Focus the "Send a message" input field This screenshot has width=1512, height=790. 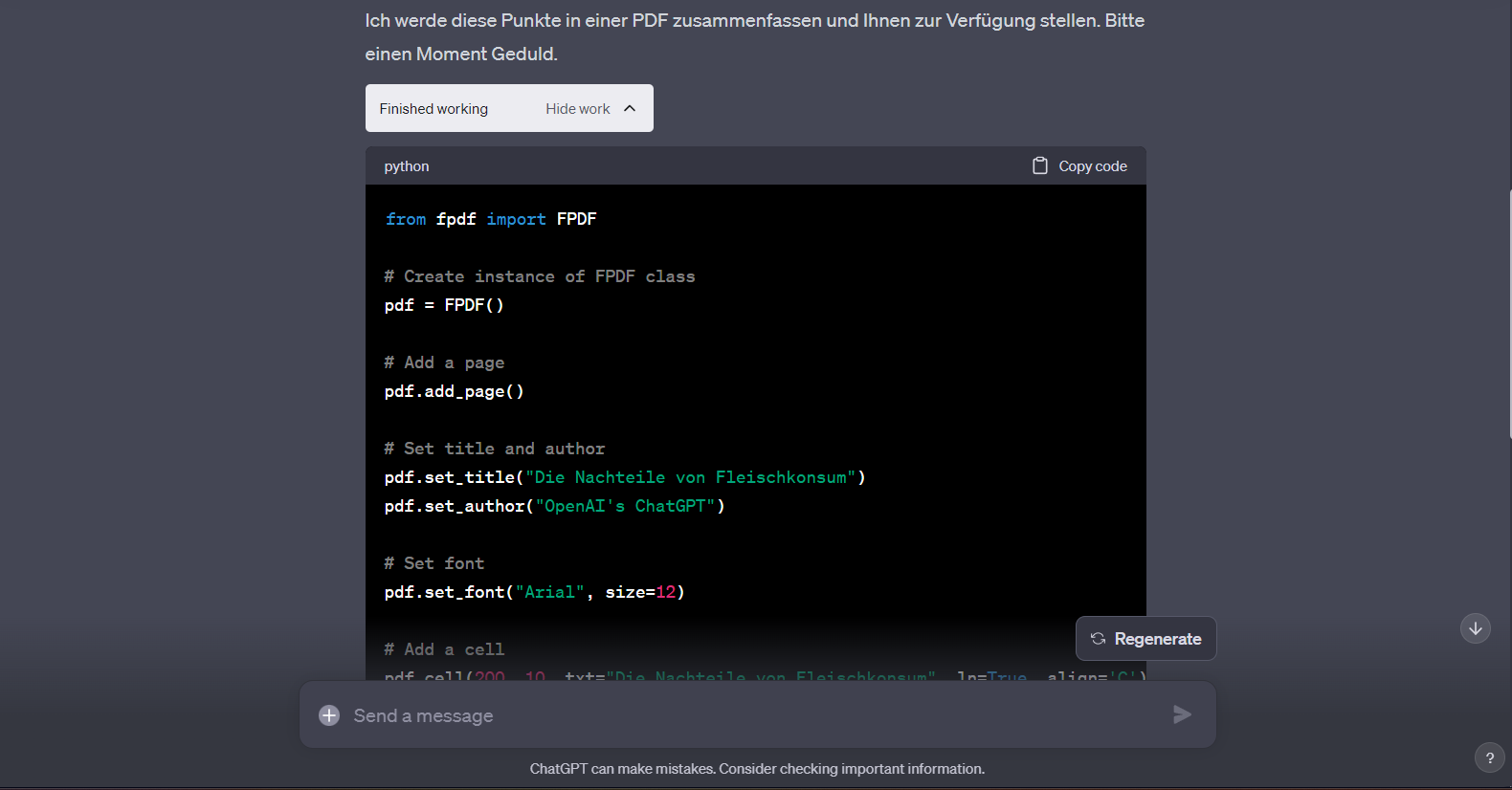point(746,715)
